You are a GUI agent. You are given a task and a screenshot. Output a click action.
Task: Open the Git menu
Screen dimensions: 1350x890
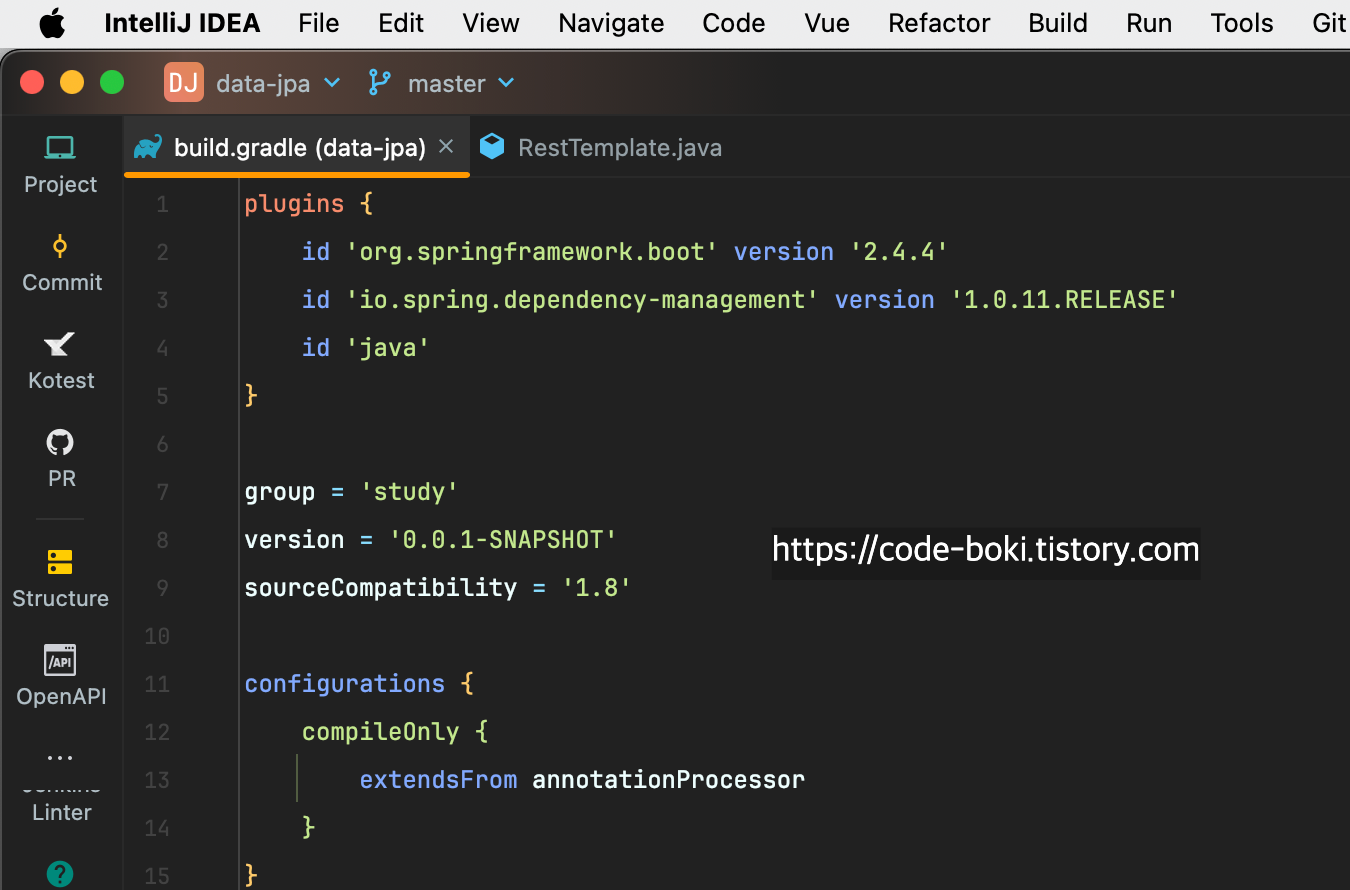coord(1330,23)
